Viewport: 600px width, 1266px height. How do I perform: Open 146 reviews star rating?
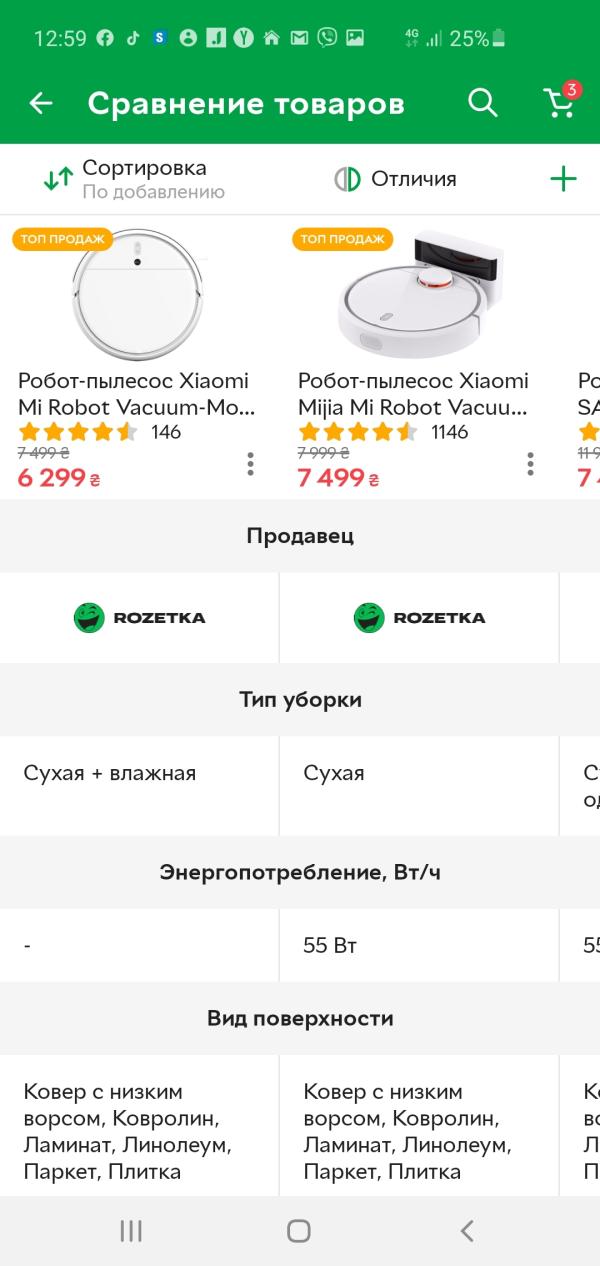(99, 432)
